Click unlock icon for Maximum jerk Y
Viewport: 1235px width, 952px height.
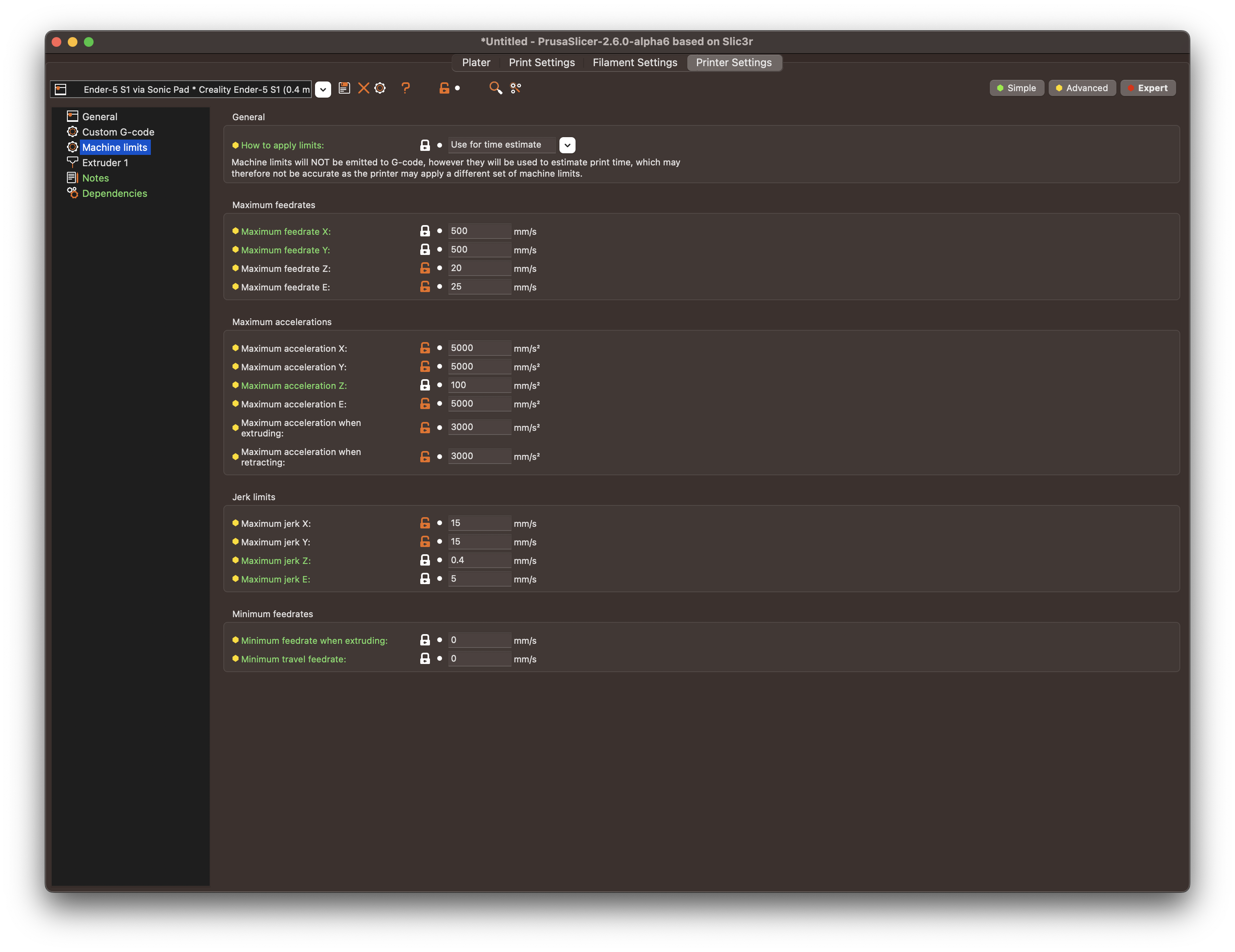coord(425,542)
